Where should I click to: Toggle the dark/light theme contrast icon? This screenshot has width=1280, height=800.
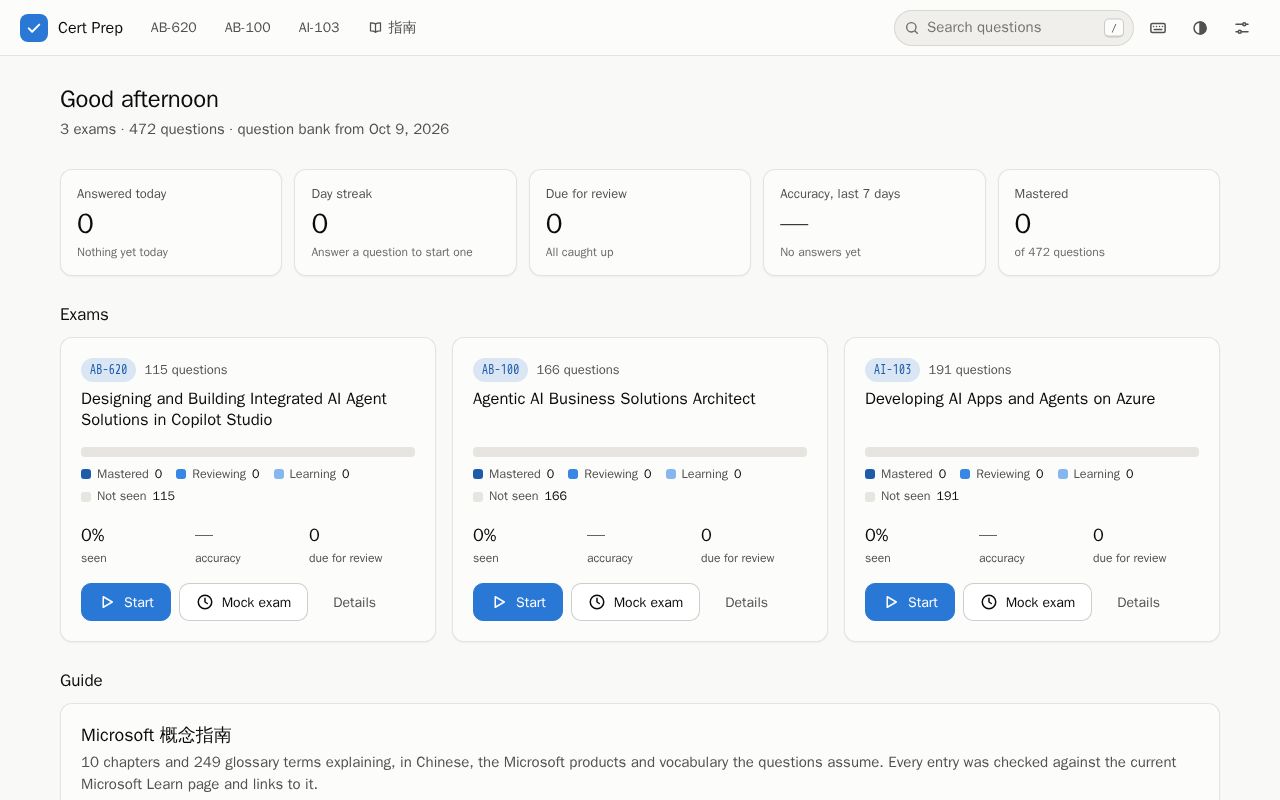(1200, 28)
